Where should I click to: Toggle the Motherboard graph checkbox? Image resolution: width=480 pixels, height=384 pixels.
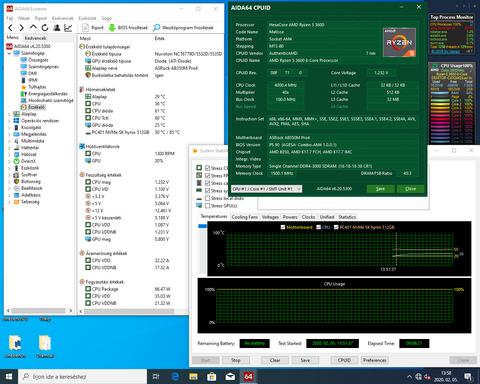coord(283,227)
